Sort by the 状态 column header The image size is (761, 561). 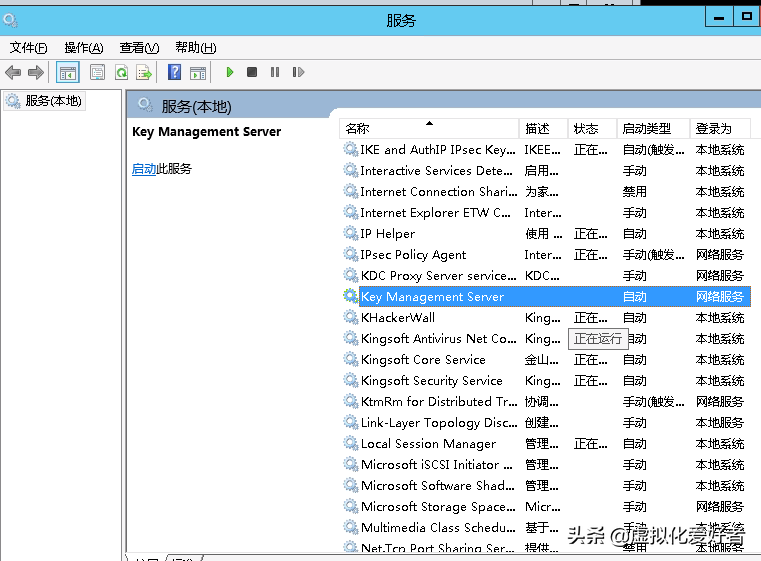[x=592, y=129]
